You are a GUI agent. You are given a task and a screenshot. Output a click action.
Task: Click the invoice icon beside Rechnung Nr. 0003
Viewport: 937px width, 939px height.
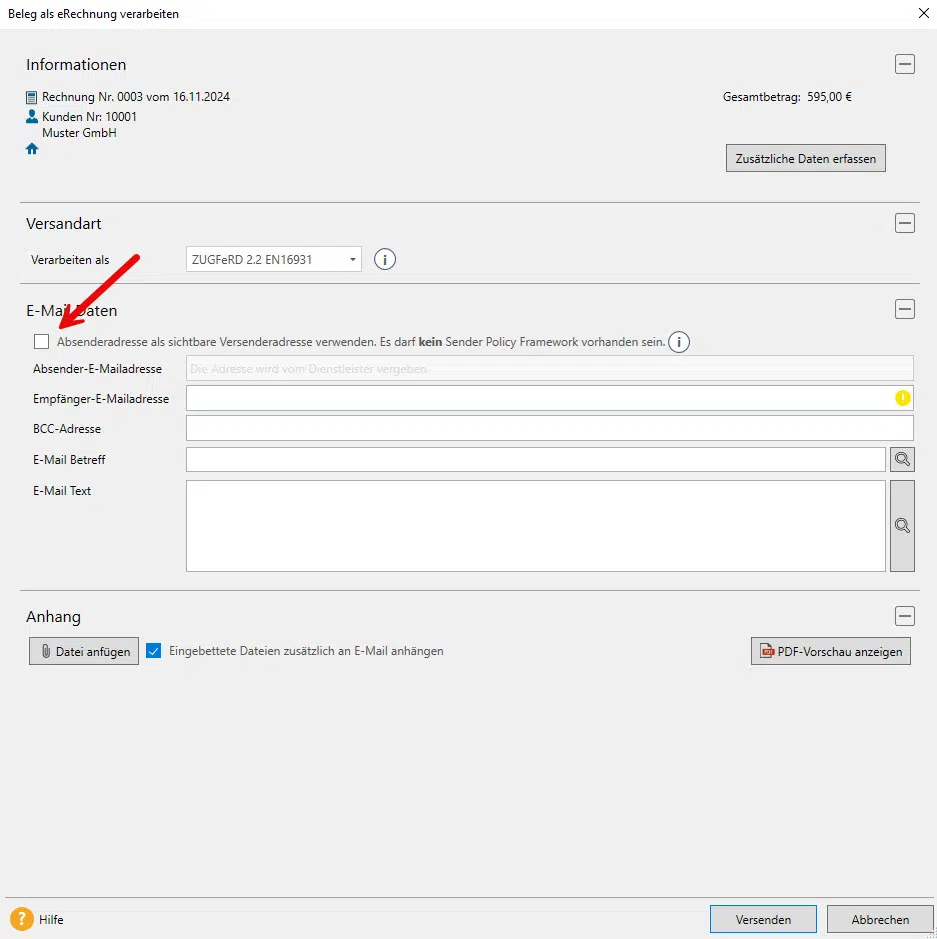tap(31, 96)
